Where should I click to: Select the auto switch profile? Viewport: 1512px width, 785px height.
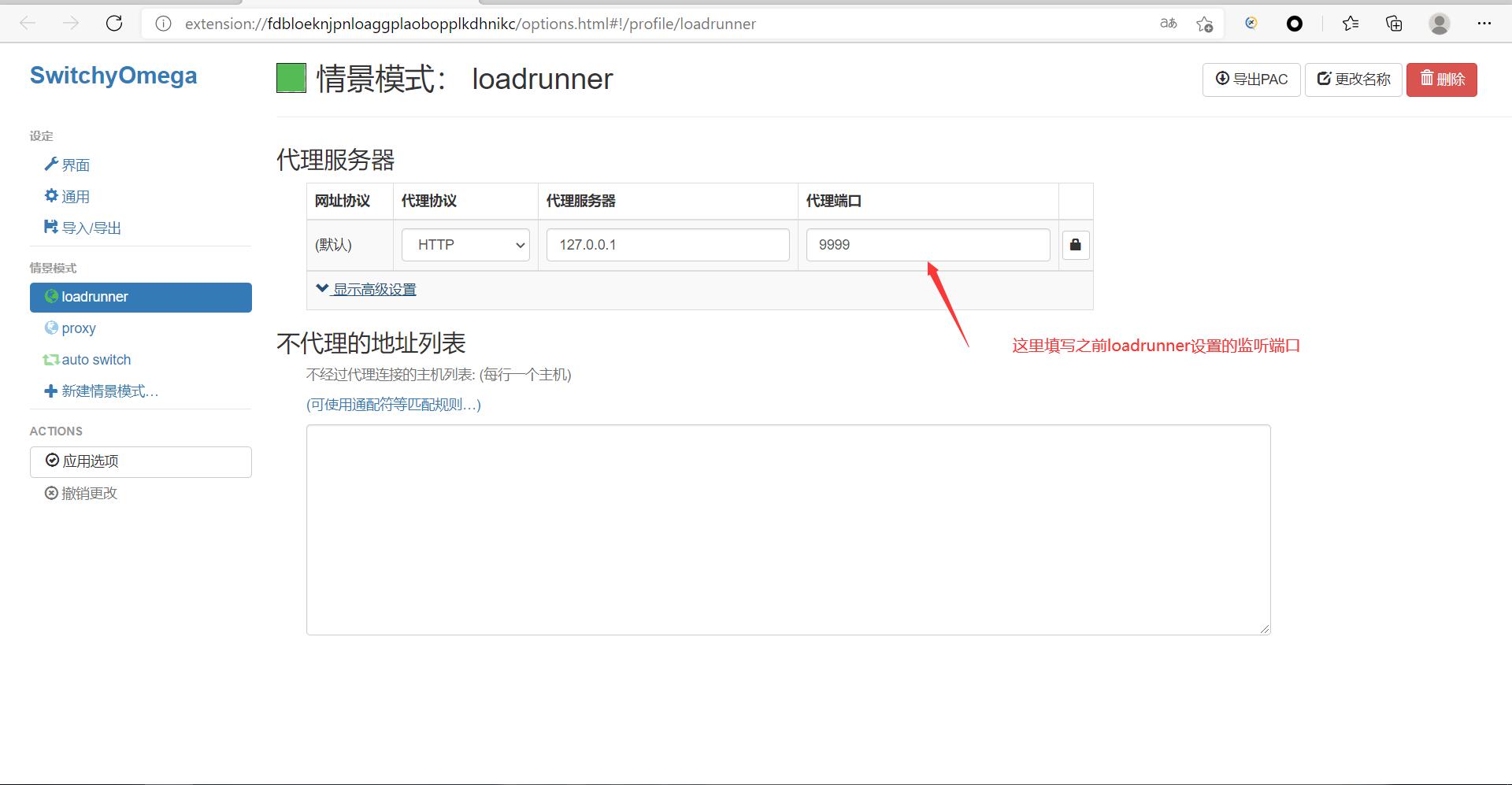point(87,360)
